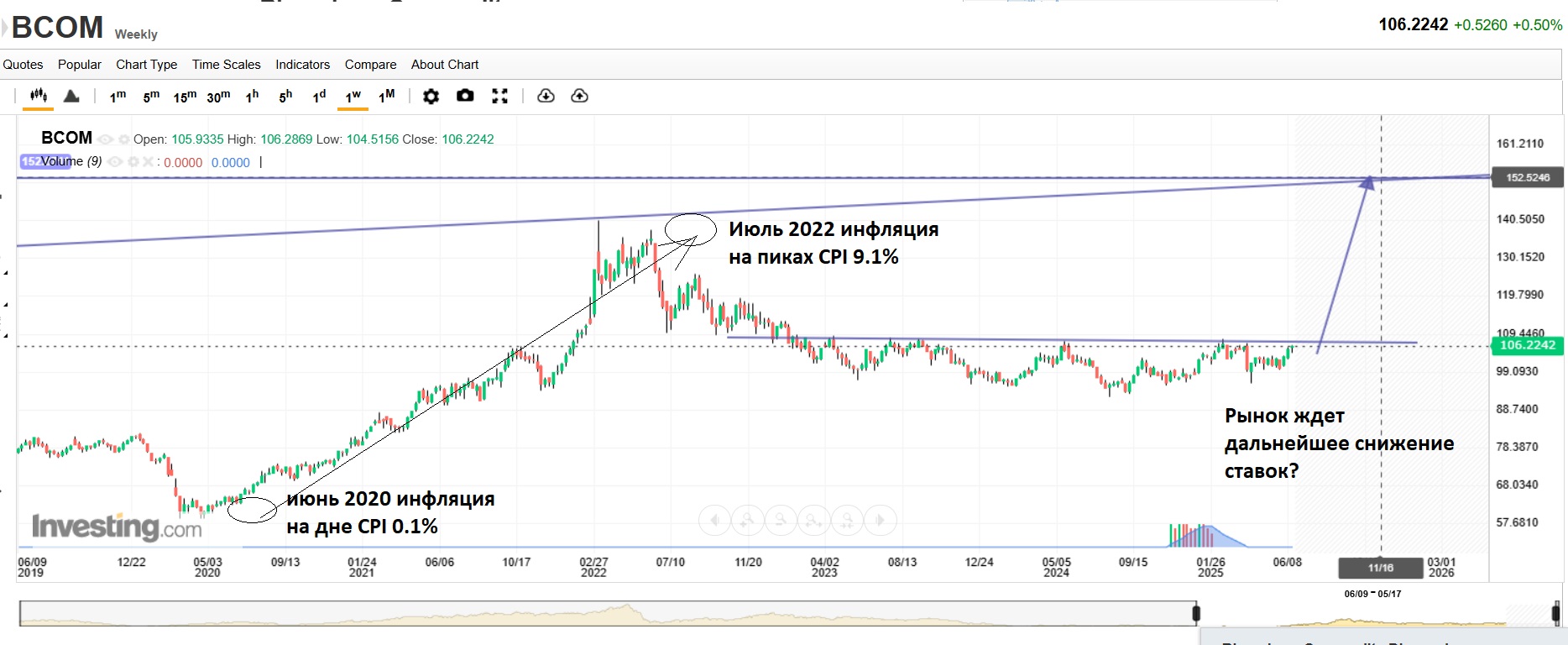Image resolution: width=1568 pixels, height=645 pixels.
Task: Toggle BCOM series visibility eye icon
Action: pos(105,139)
